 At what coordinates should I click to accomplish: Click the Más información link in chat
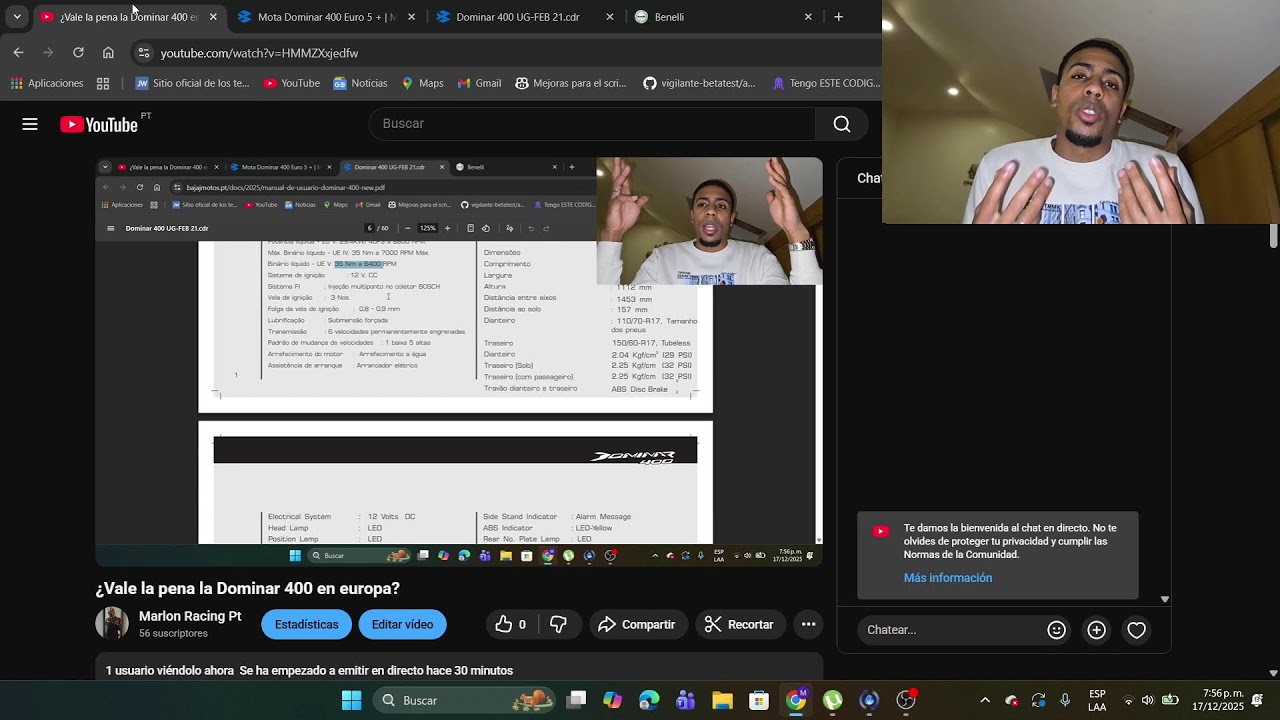pos(948,578)
